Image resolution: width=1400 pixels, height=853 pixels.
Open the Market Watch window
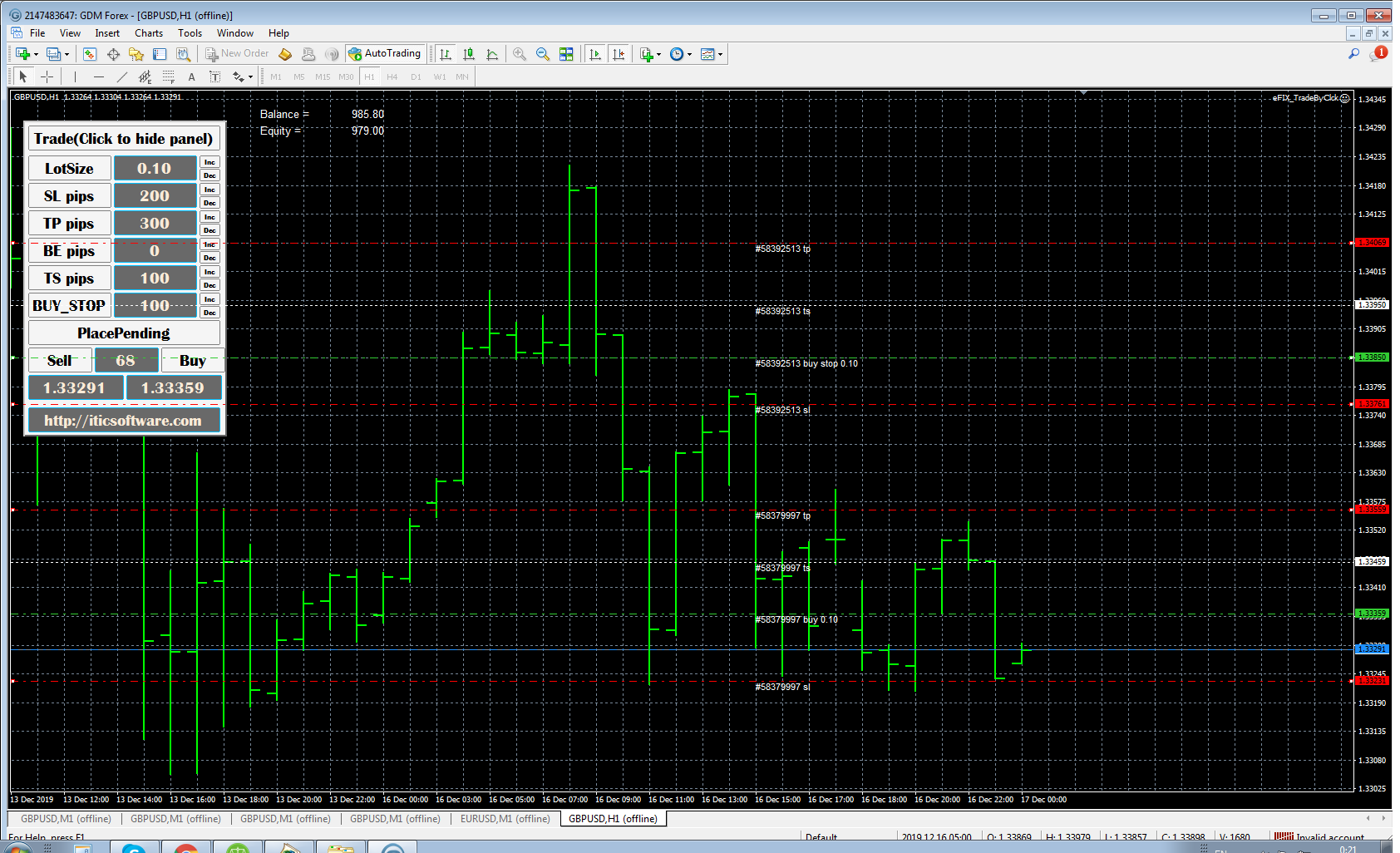pyautogui.click(x=89, y=54)
